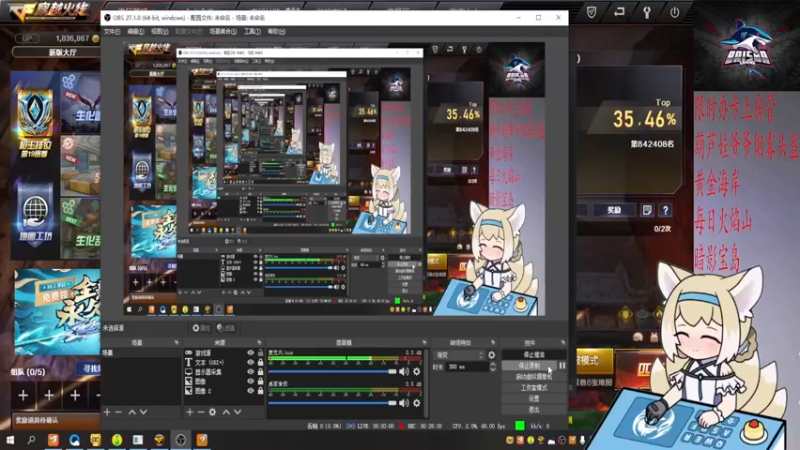The width and height of the screenshot is (800, 450).
Task: Move scene down arrow in Scenes panel
Action: pos(143,412)
